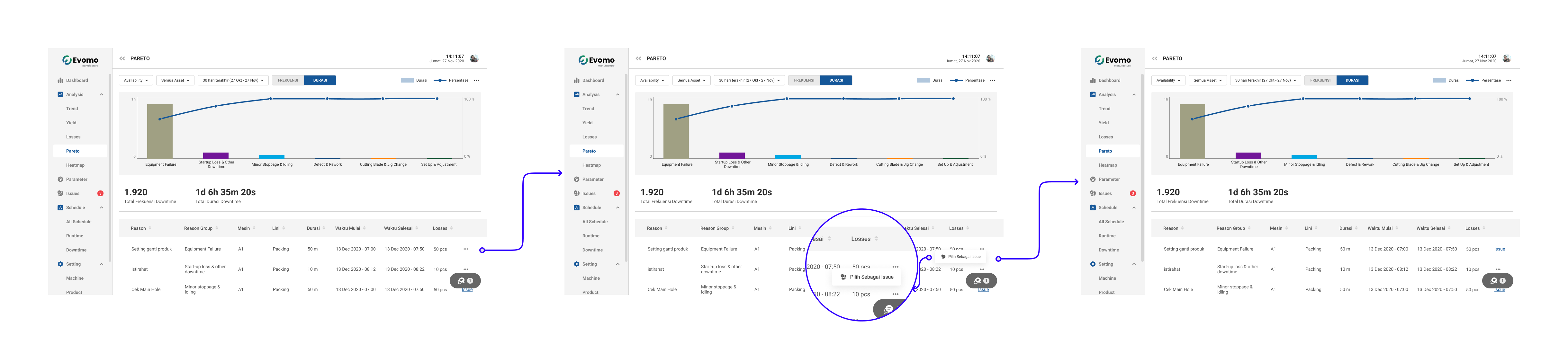Toggle Persentase legend series in first mockup
This screenshot has width=1568, height=343.
point(451,80)
